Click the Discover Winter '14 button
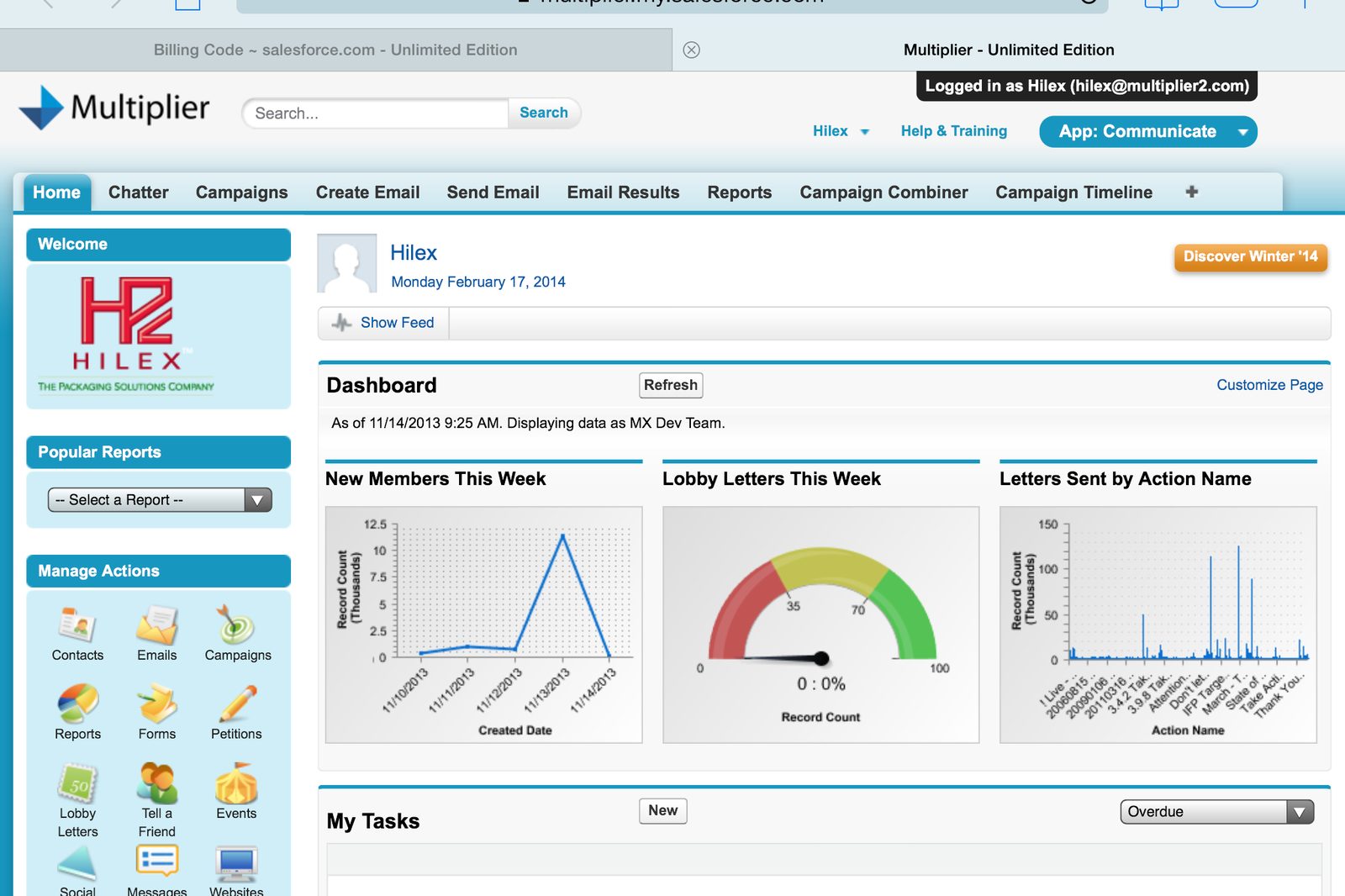 (x=1251, y=256)
